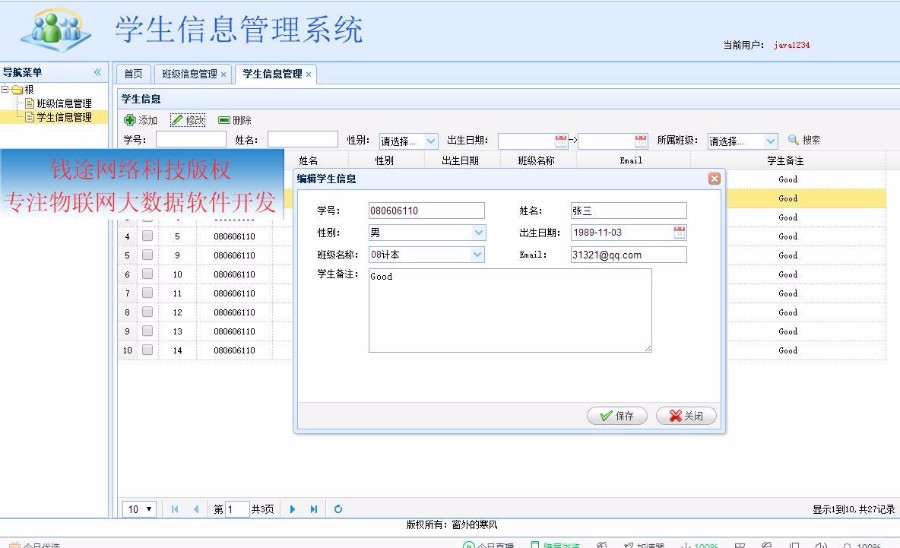This screenshot has height=548, width=900.
Task: Click the magnifier Search button
Action: click(804, 140)
